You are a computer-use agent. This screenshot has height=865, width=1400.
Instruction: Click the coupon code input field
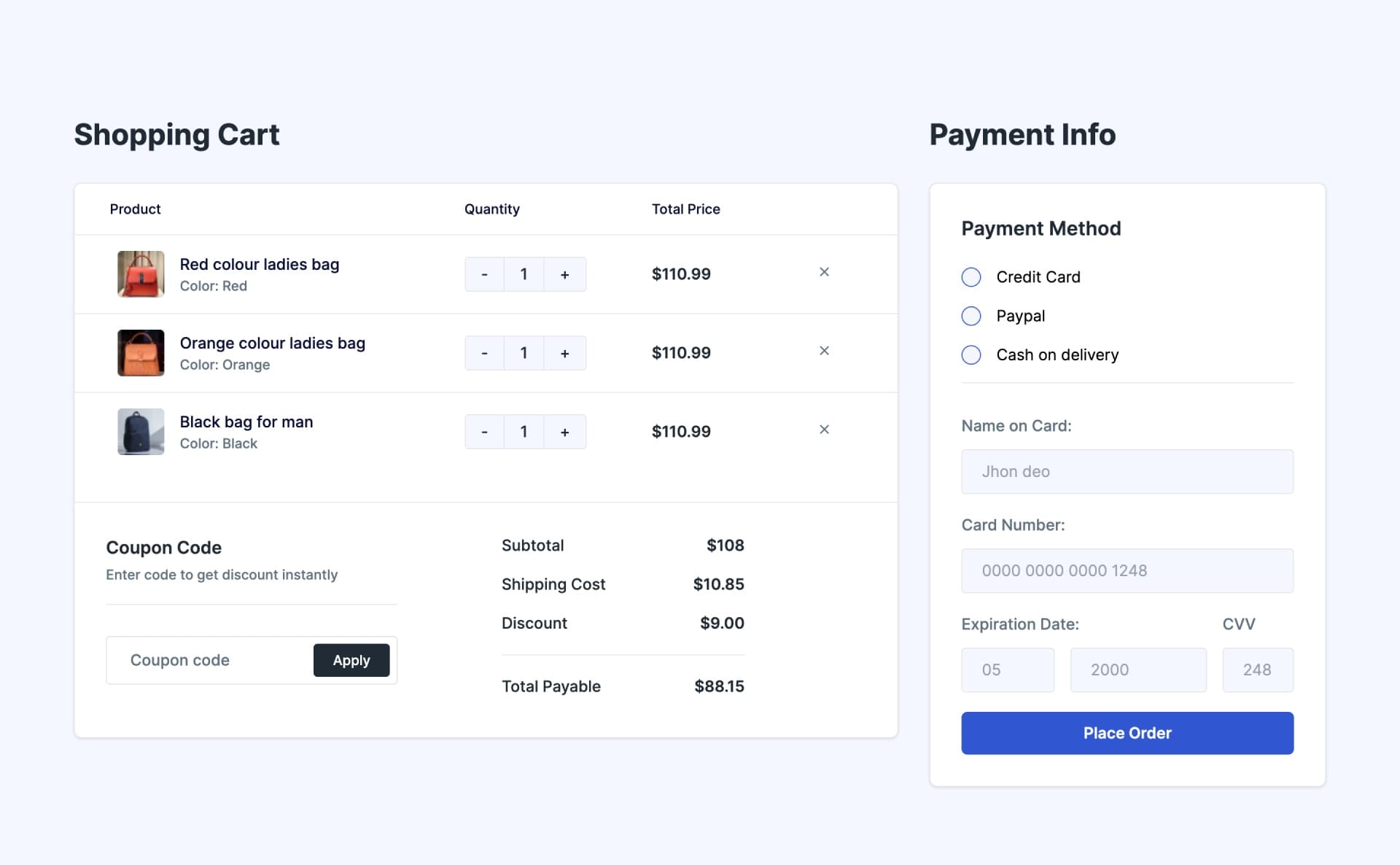210,660
